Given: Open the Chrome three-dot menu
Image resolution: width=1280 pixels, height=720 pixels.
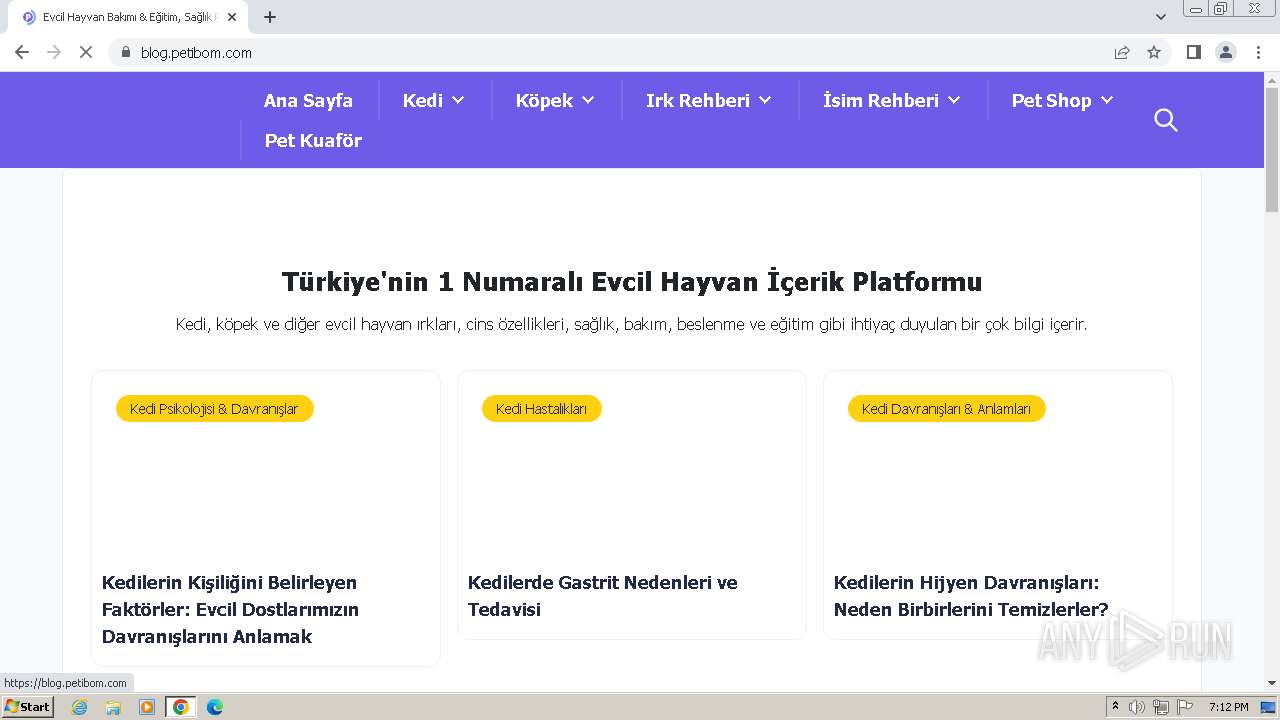Looking at the screenshot, I should tap(1259, 52).
